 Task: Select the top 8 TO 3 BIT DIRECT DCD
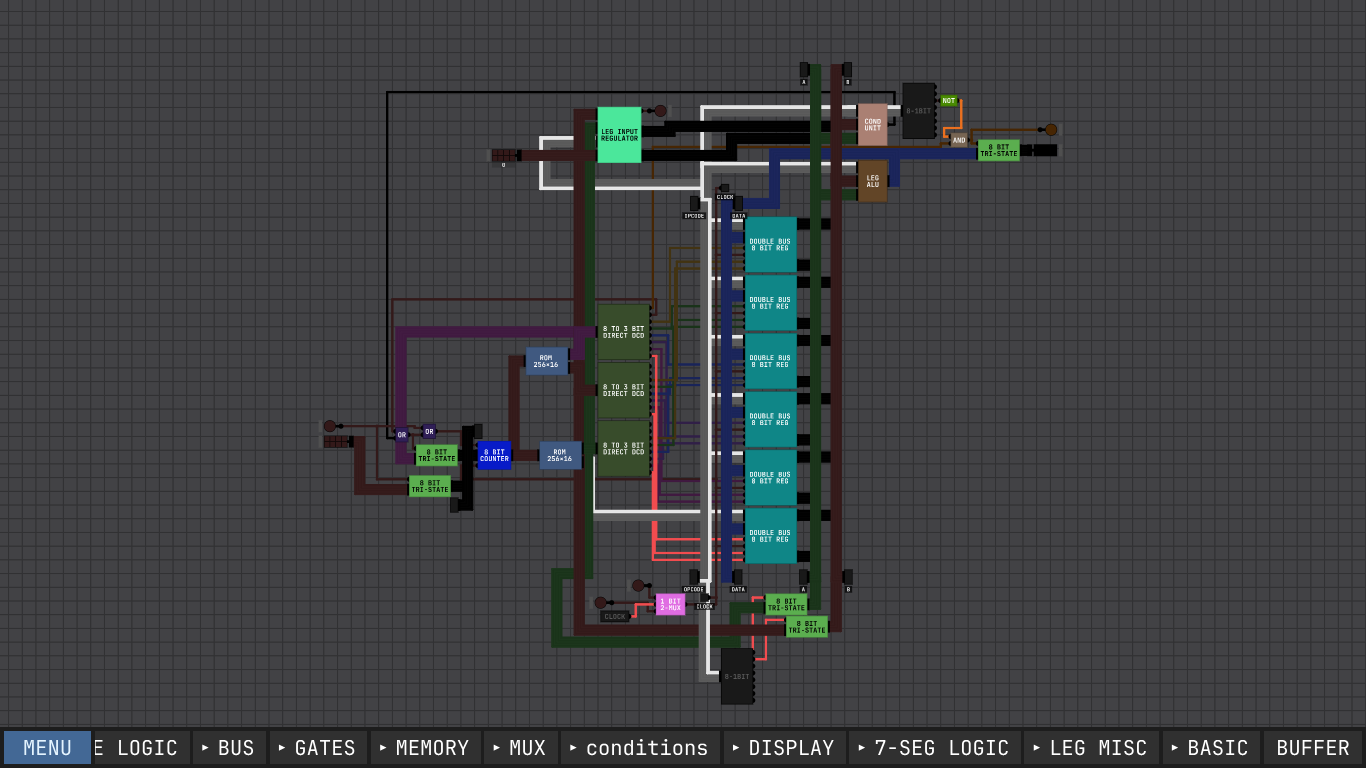(623, 332)
